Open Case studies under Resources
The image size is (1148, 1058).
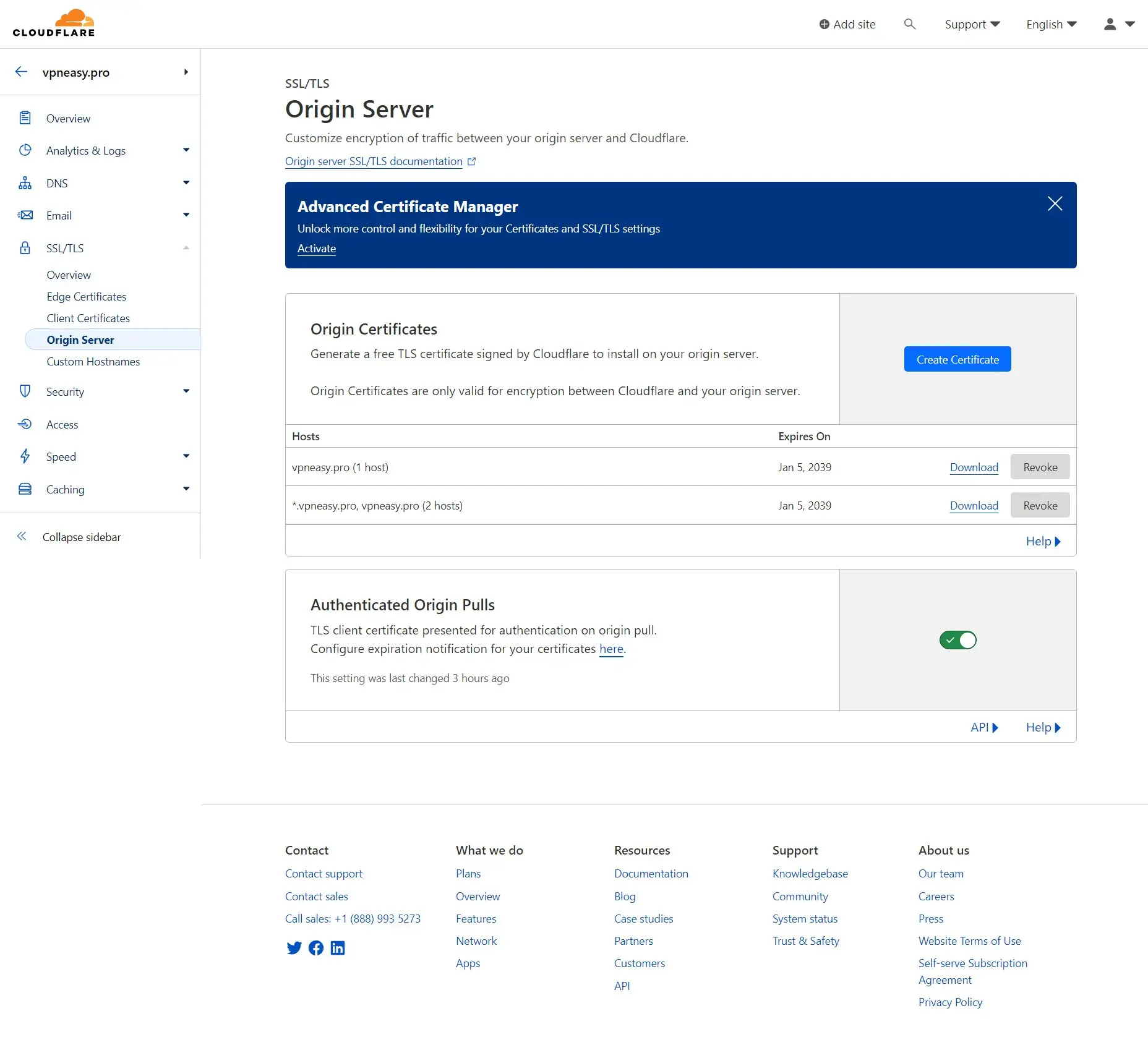click(x=644, y=918)
